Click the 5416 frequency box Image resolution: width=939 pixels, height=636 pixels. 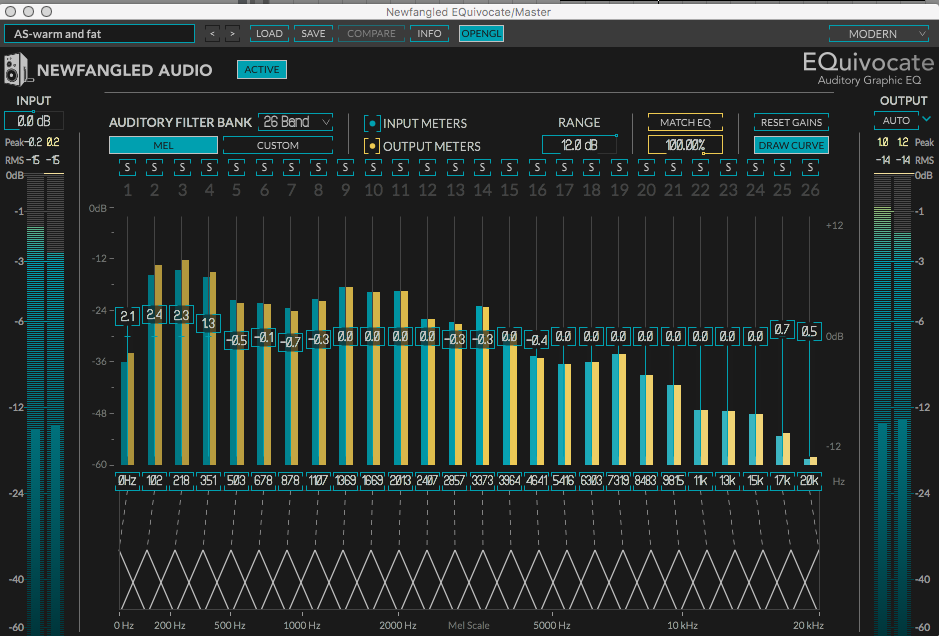[564, 480]
